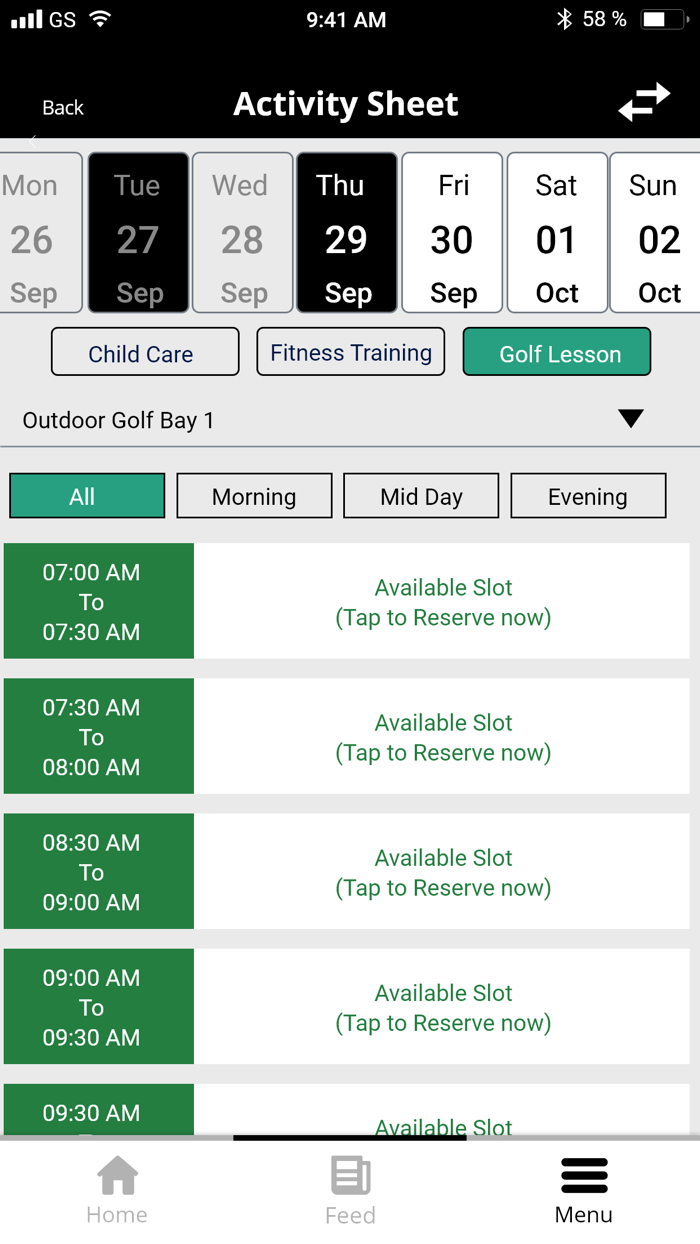This screenshot has width=700, height=1244.
Task: Tap the 09:00 AM time block
Action: (97, 1006)
